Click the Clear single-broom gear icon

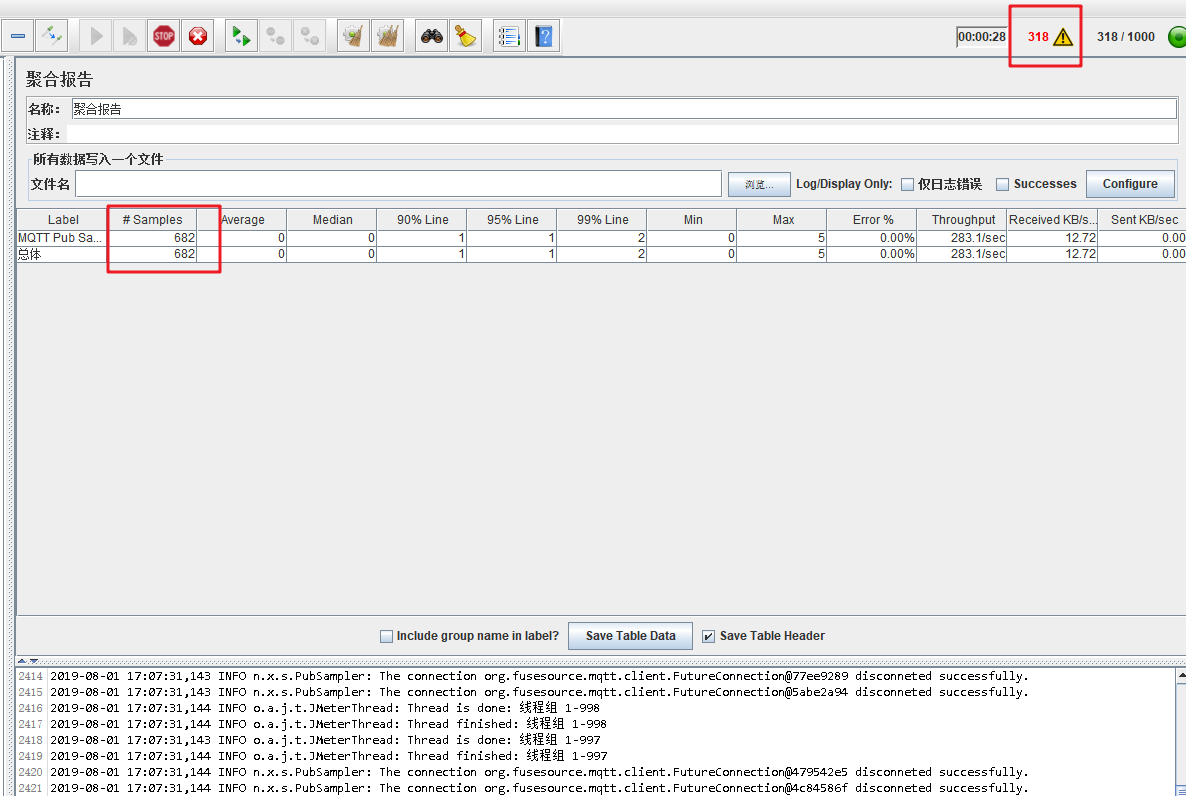pyautogui.click(x=353, y=36)
